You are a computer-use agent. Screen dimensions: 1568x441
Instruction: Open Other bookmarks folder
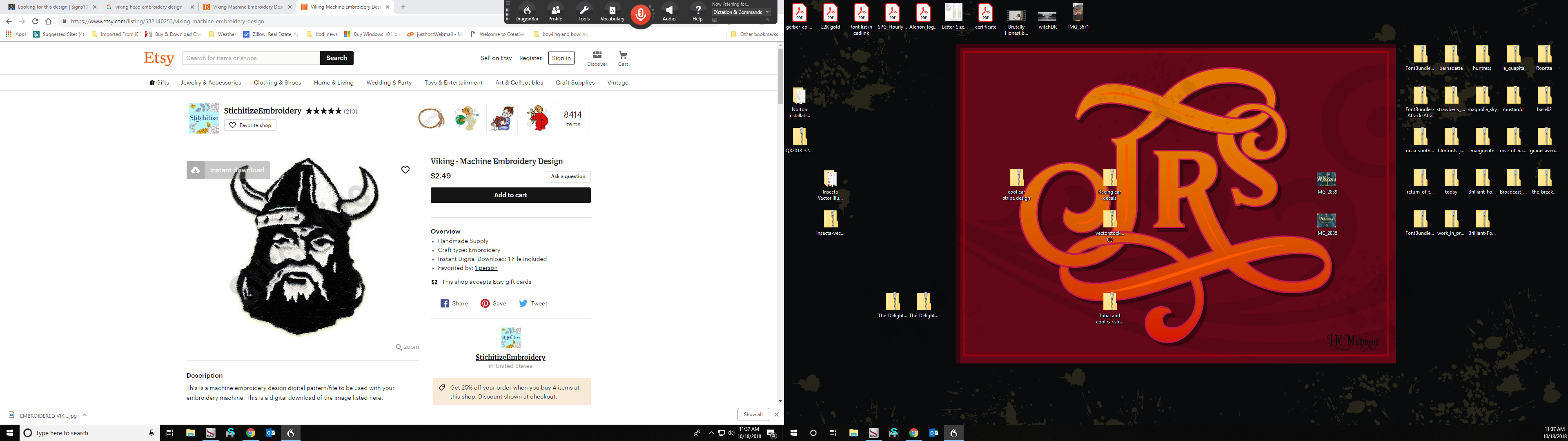(x=754, y=35)
